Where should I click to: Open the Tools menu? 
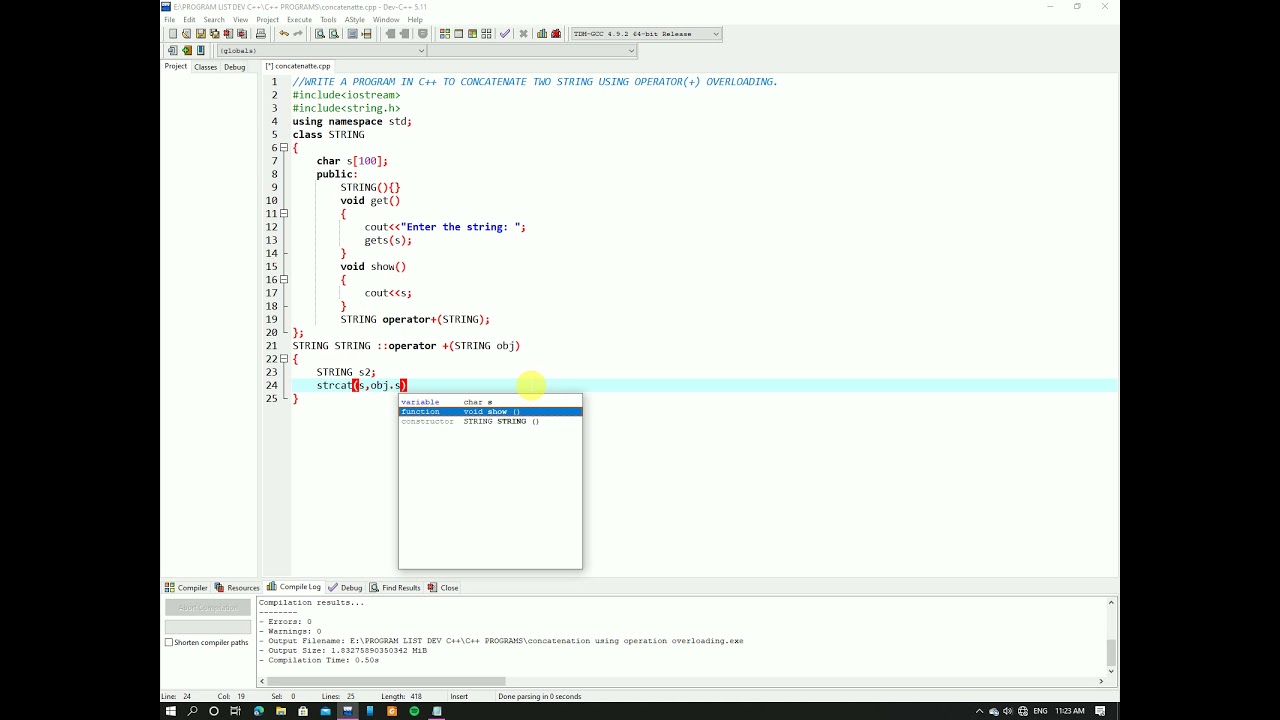click(328, 19)
